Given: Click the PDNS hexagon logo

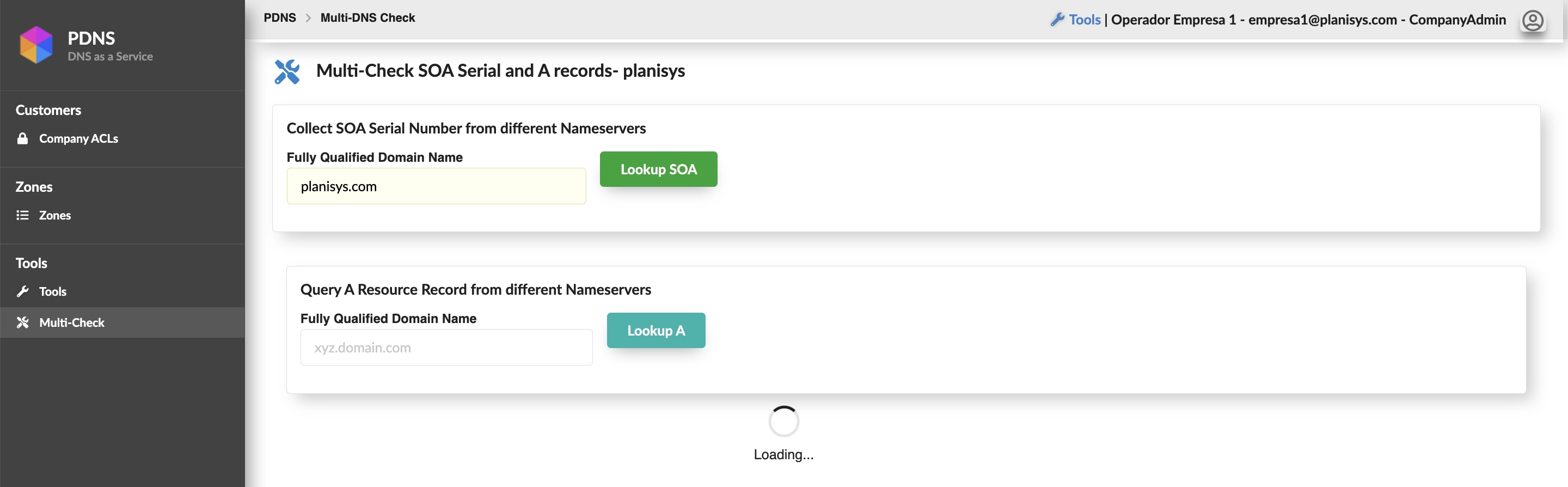Looking at the screenshot, I should pyautogui.click(x=36, y=45).
